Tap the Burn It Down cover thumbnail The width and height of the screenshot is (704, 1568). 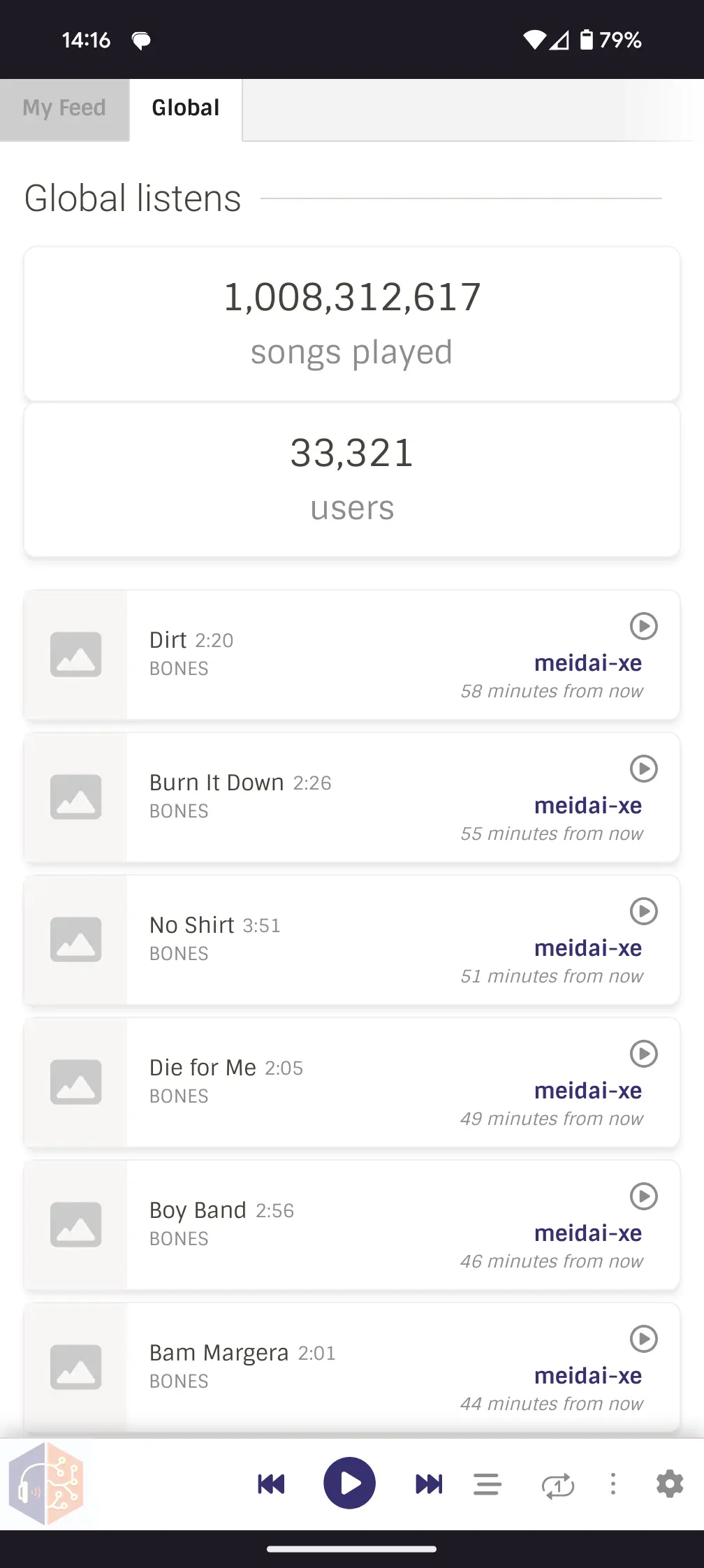point(75,797)
